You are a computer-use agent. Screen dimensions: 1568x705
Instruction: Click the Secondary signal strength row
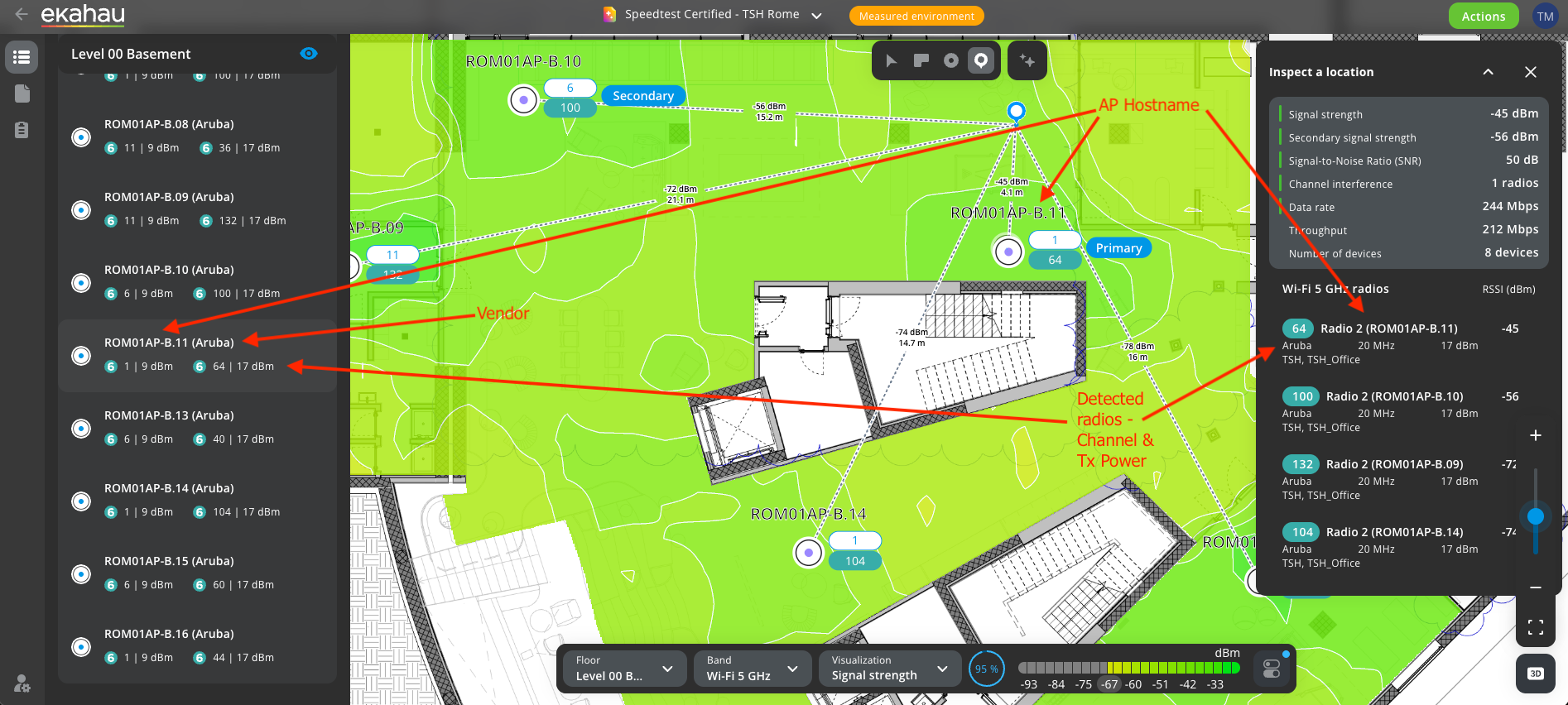coord(1408,137)
